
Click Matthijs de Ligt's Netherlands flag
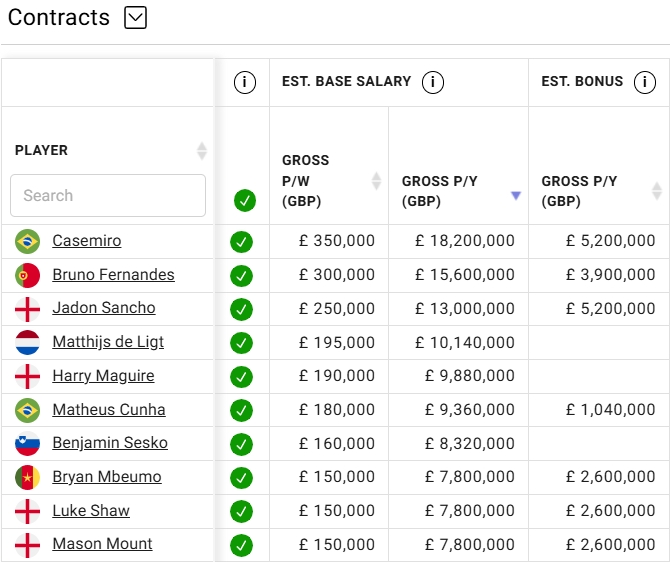[x=27, y=342]
